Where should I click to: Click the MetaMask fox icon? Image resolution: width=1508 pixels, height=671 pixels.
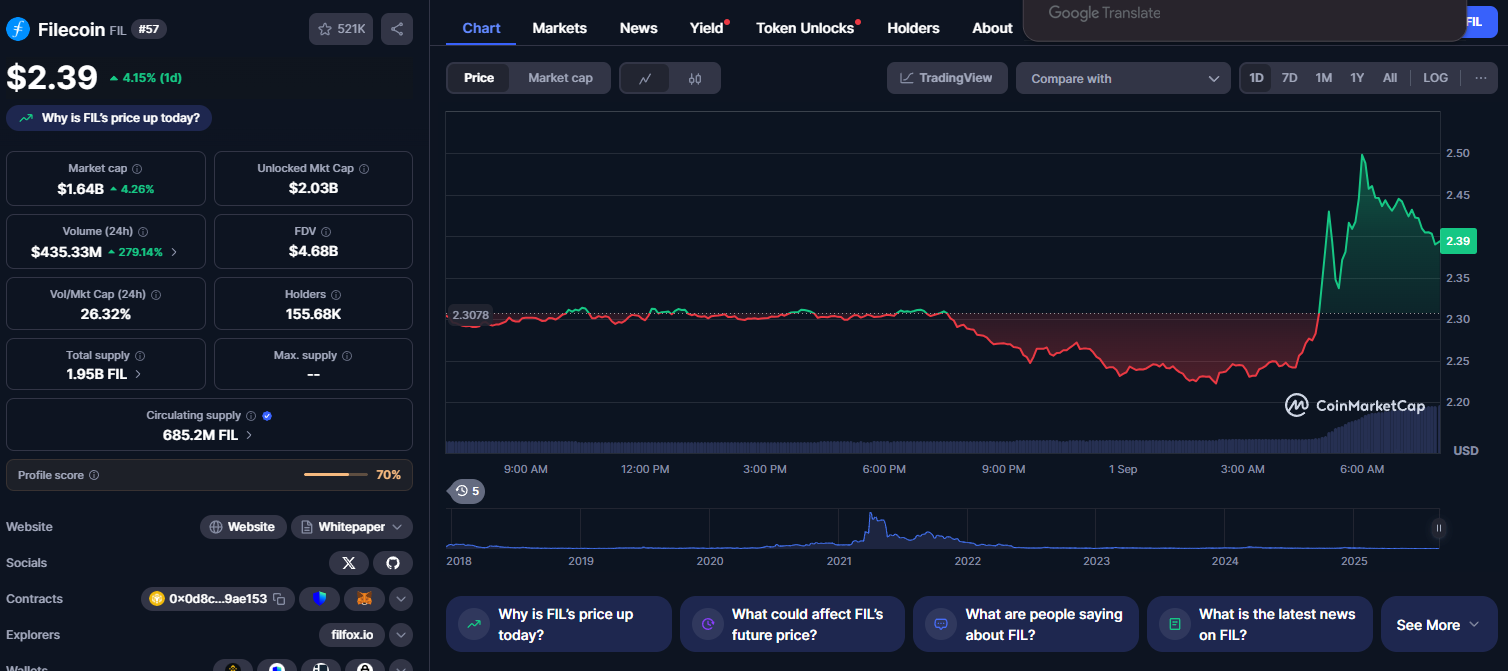click(x=365, y=599)
